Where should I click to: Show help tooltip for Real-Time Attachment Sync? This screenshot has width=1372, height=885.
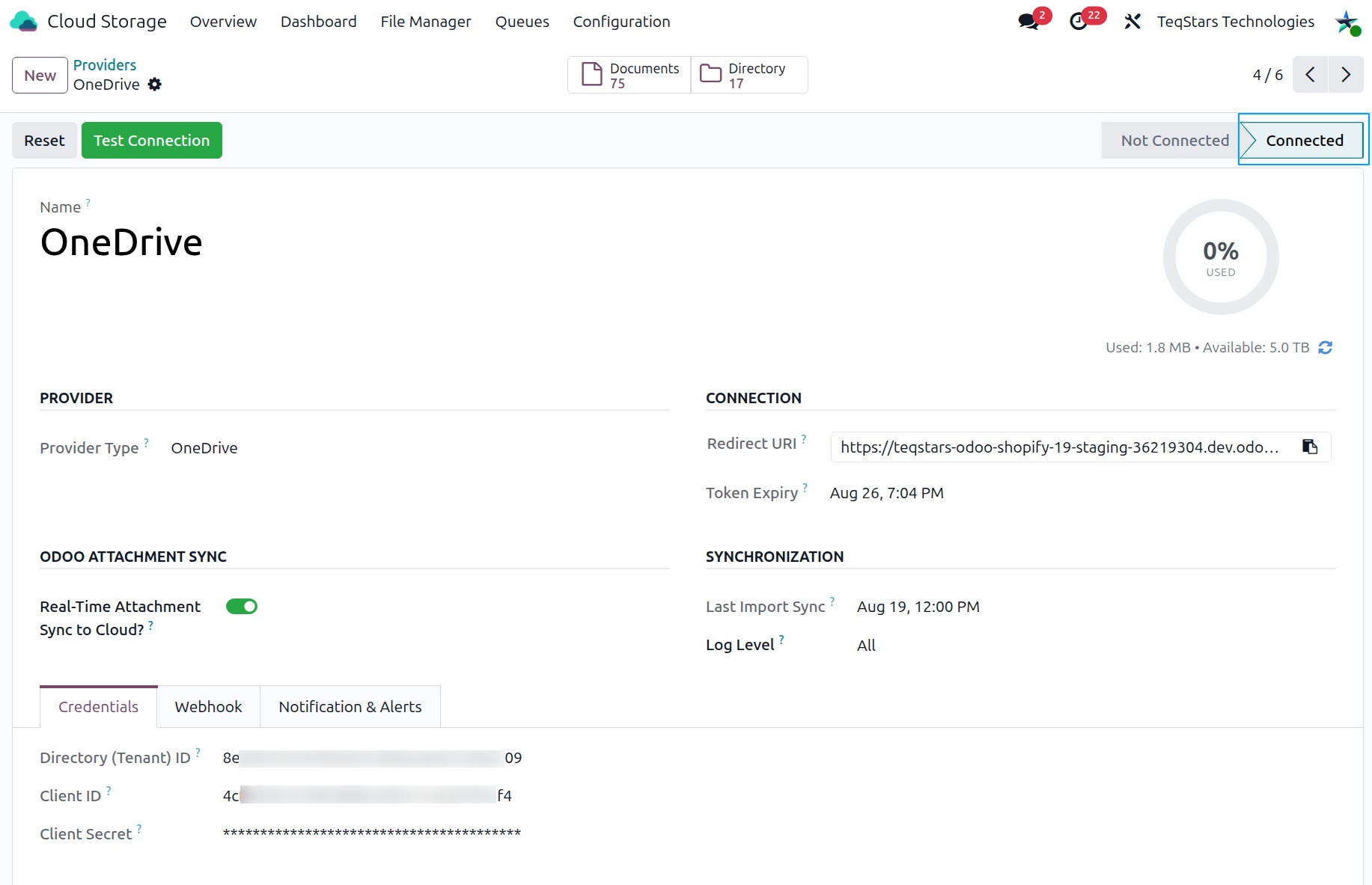pyautogui.click(x=150, y=625)
